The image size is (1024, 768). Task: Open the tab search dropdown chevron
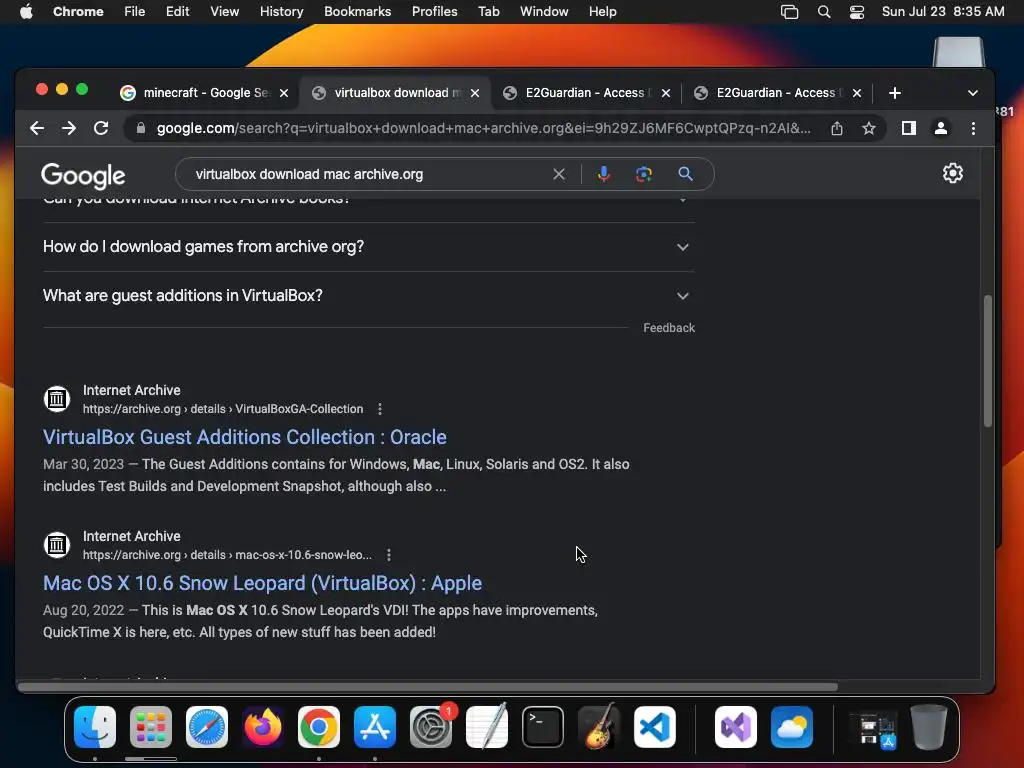pyautogui.click(x=972, y=93)
